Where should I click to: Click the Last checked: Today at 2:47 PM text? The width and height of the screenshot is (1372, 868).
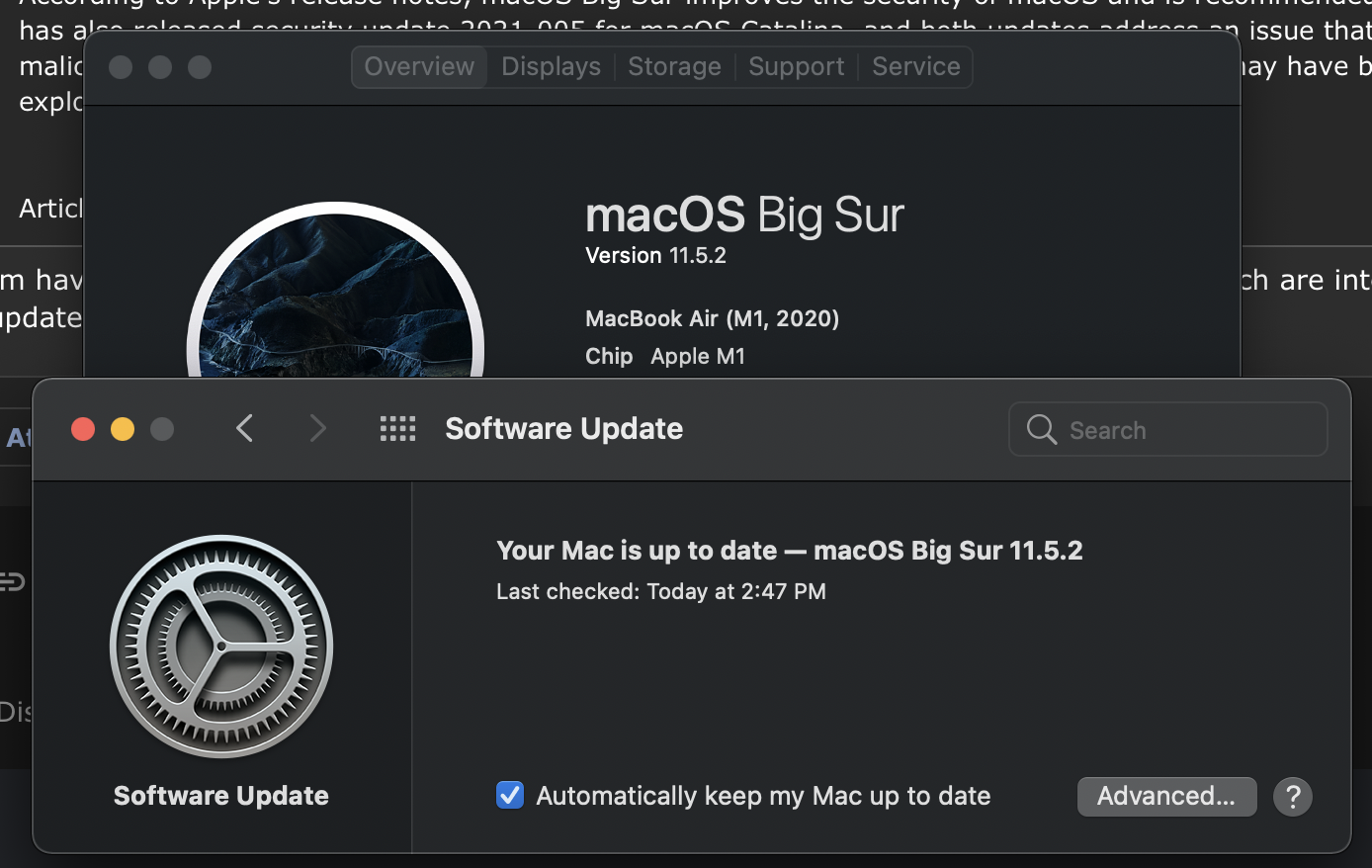[661, 591]
